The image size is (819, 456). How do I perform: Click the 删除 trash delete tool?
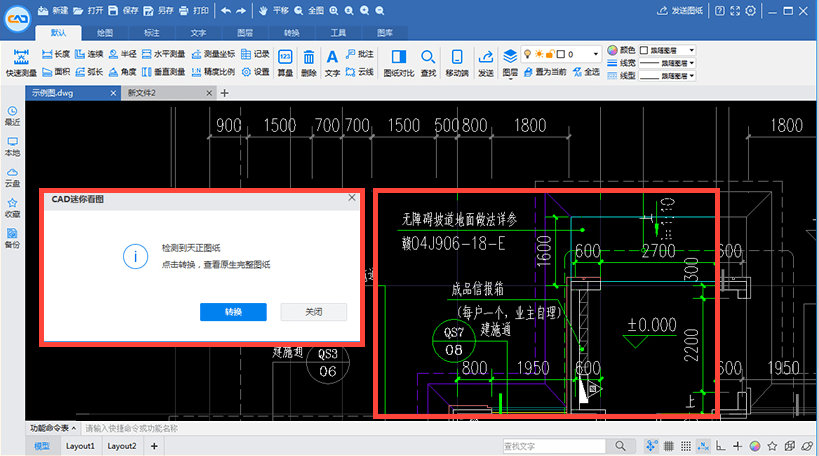point(309,63)
